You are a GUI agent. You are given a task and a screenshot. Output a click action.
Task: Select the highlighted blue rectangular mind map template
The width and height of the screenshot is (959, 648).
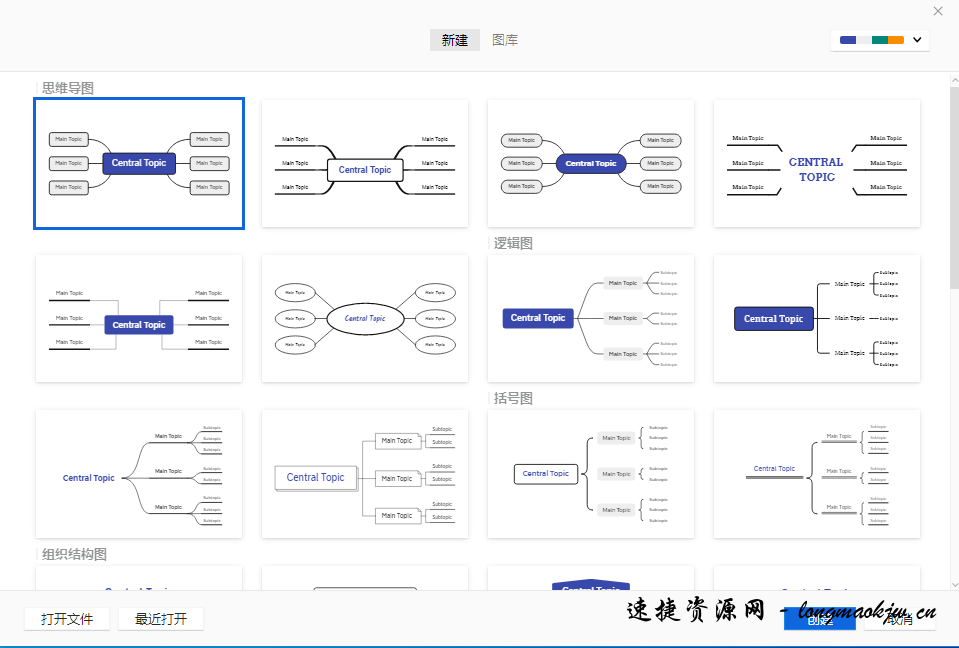click(x=139, y=164)
